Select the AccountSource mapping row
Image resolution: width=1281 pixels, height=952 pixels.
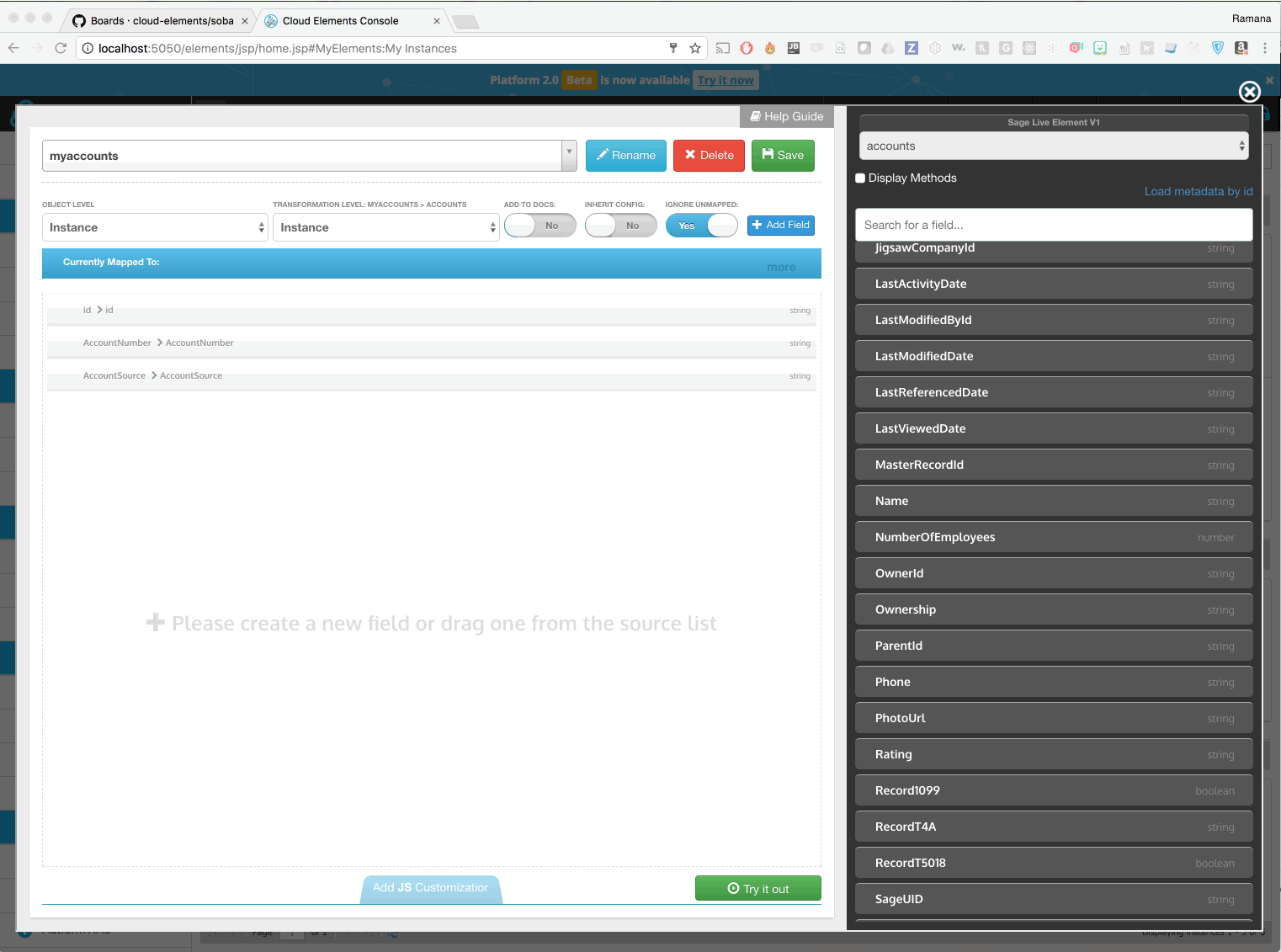(431, 376)
